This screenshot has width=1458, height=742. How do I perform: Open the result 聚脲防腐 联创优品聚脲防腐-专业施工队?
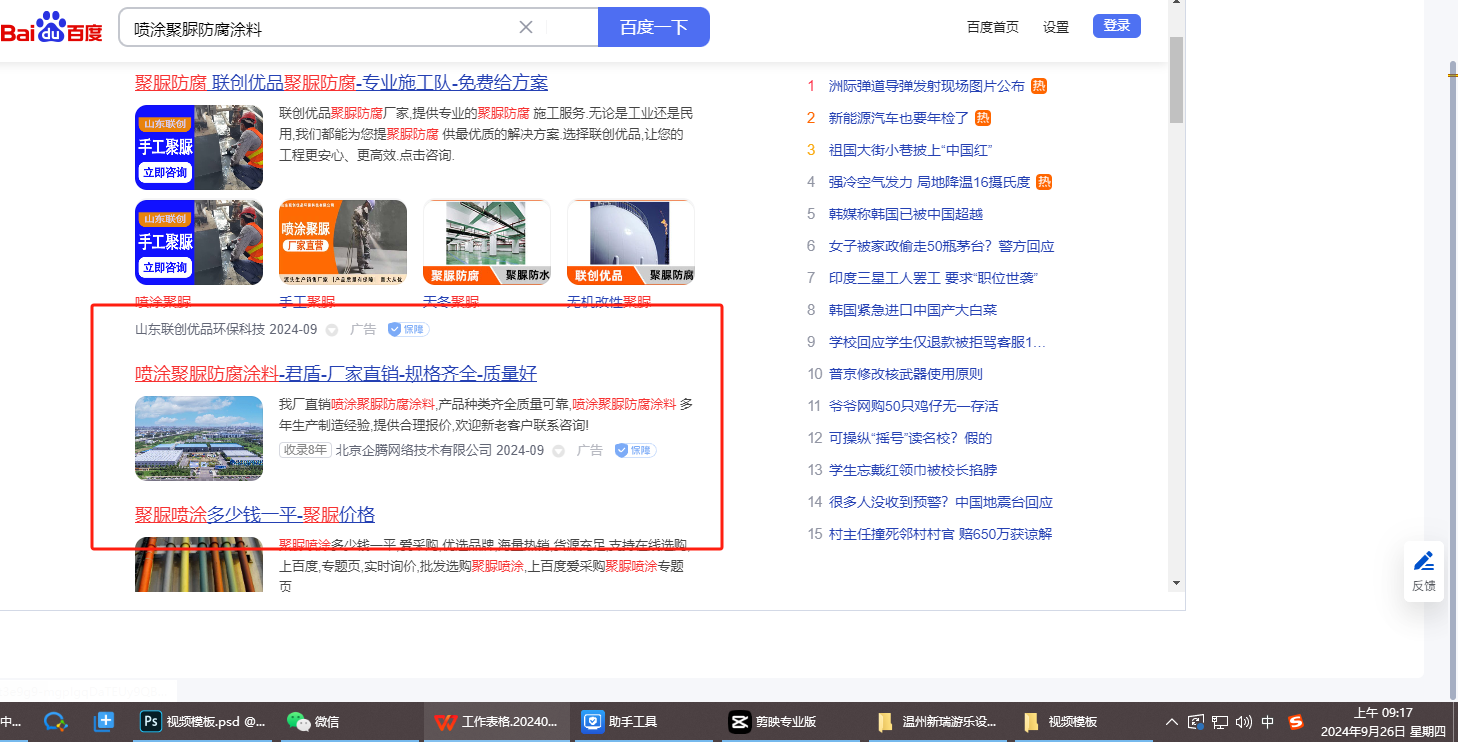pos(342,83)
